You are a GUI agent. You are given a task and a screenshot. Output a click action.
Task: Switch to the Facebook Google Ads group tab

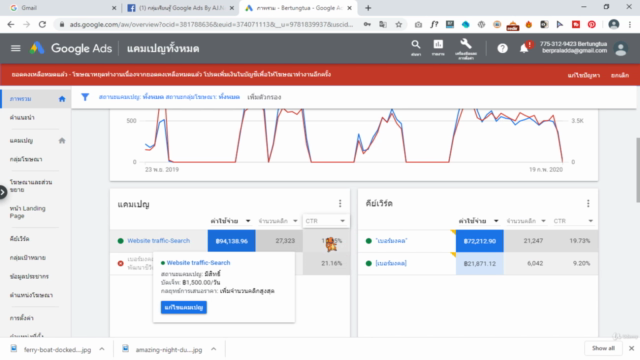pos(180,8)
